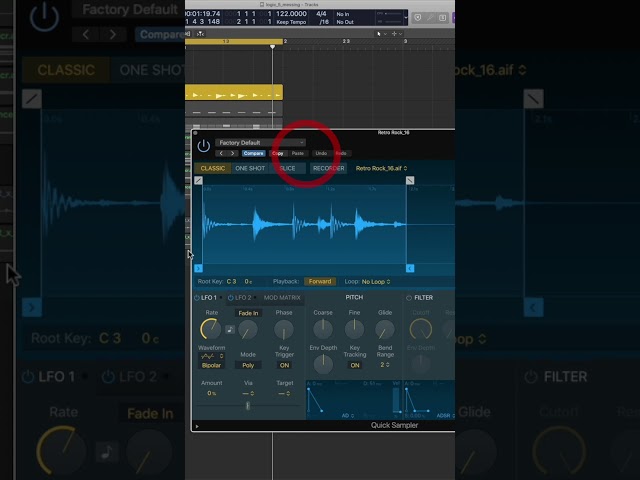Click the modulation slider handle below Via
Screen dimensions: 640x480
(247, 405)
